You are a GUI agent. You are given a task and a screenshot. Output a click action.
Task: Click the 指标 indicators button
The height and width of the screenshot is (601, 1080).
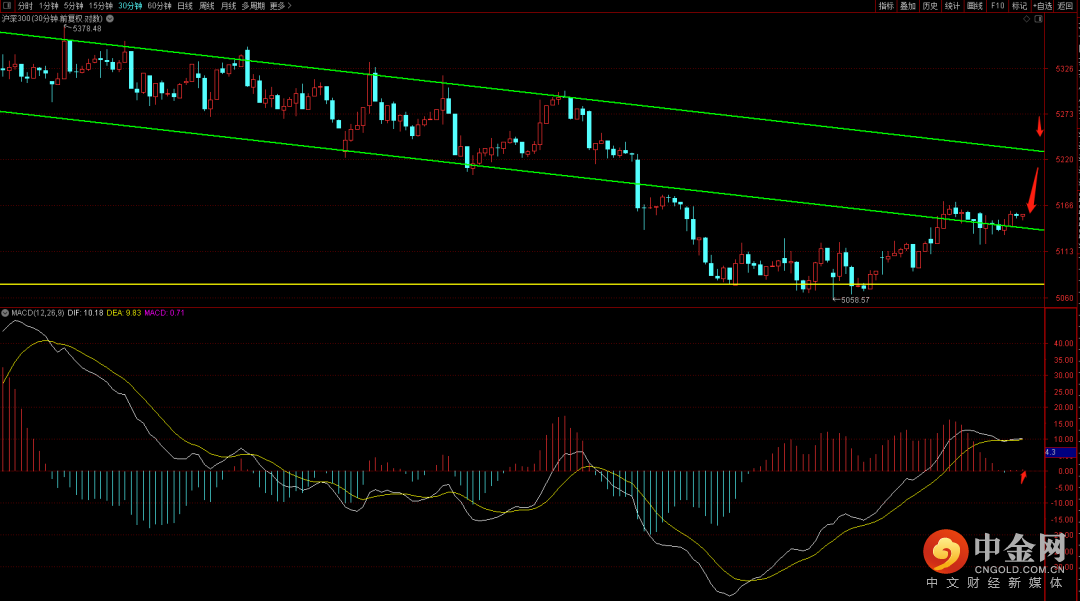pyautogui.click(x=886, y=6)
